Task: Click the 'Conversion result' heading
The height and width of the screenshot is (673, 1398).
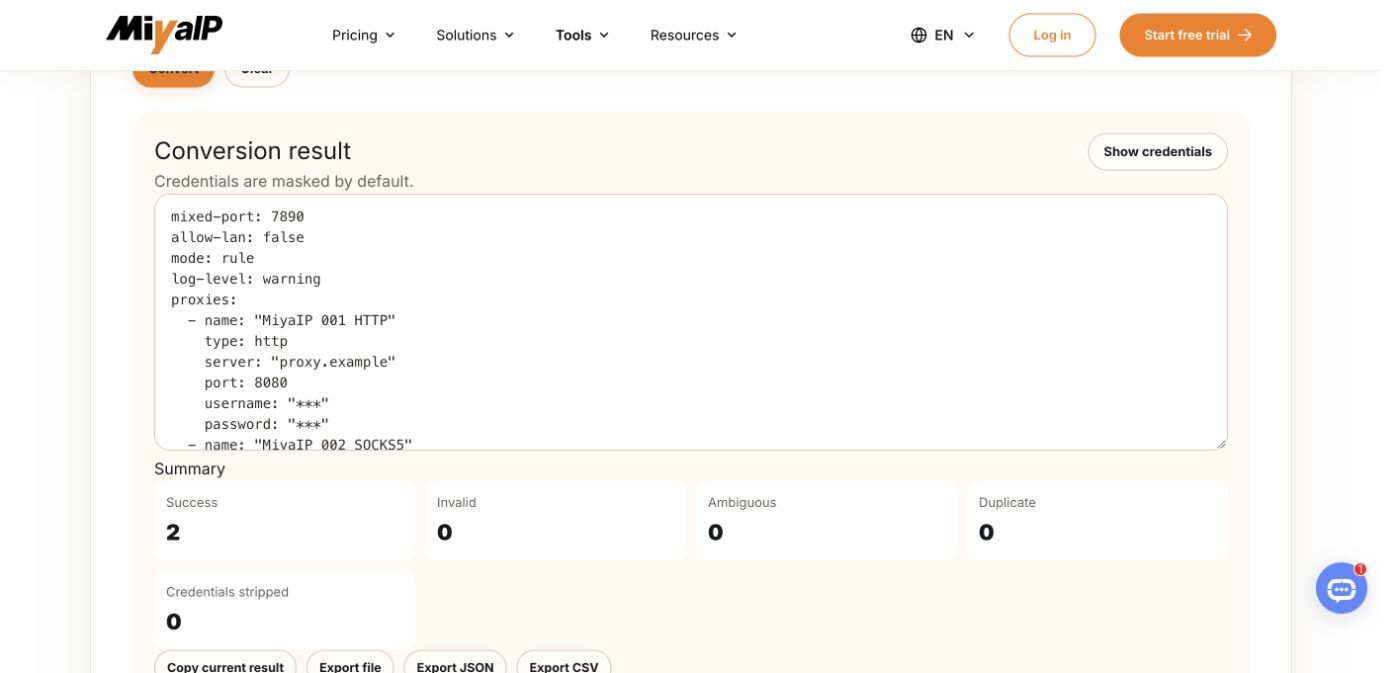Action: tap(252, 151)
